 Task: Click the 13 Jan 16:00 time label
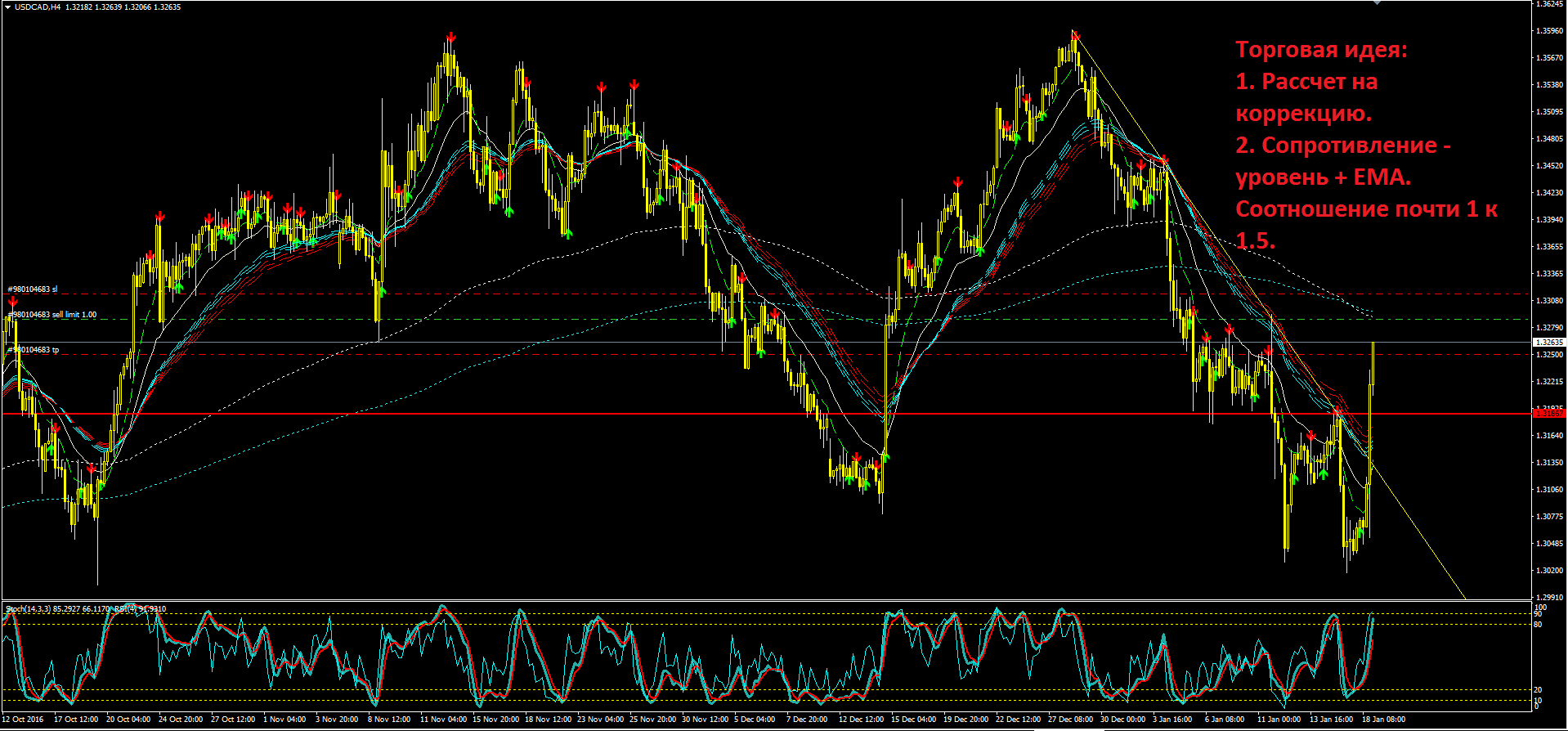(1333, 720)
